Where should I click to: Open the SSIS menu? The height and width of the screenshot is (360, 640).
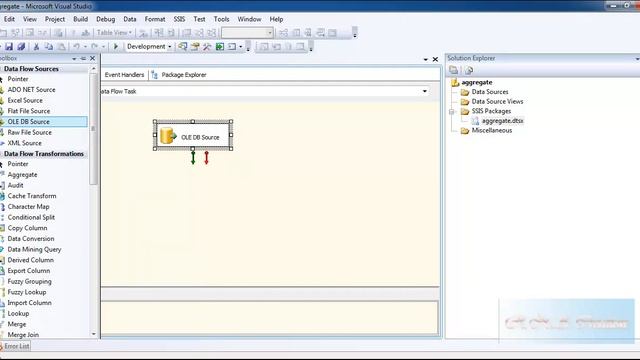point(179,19)
